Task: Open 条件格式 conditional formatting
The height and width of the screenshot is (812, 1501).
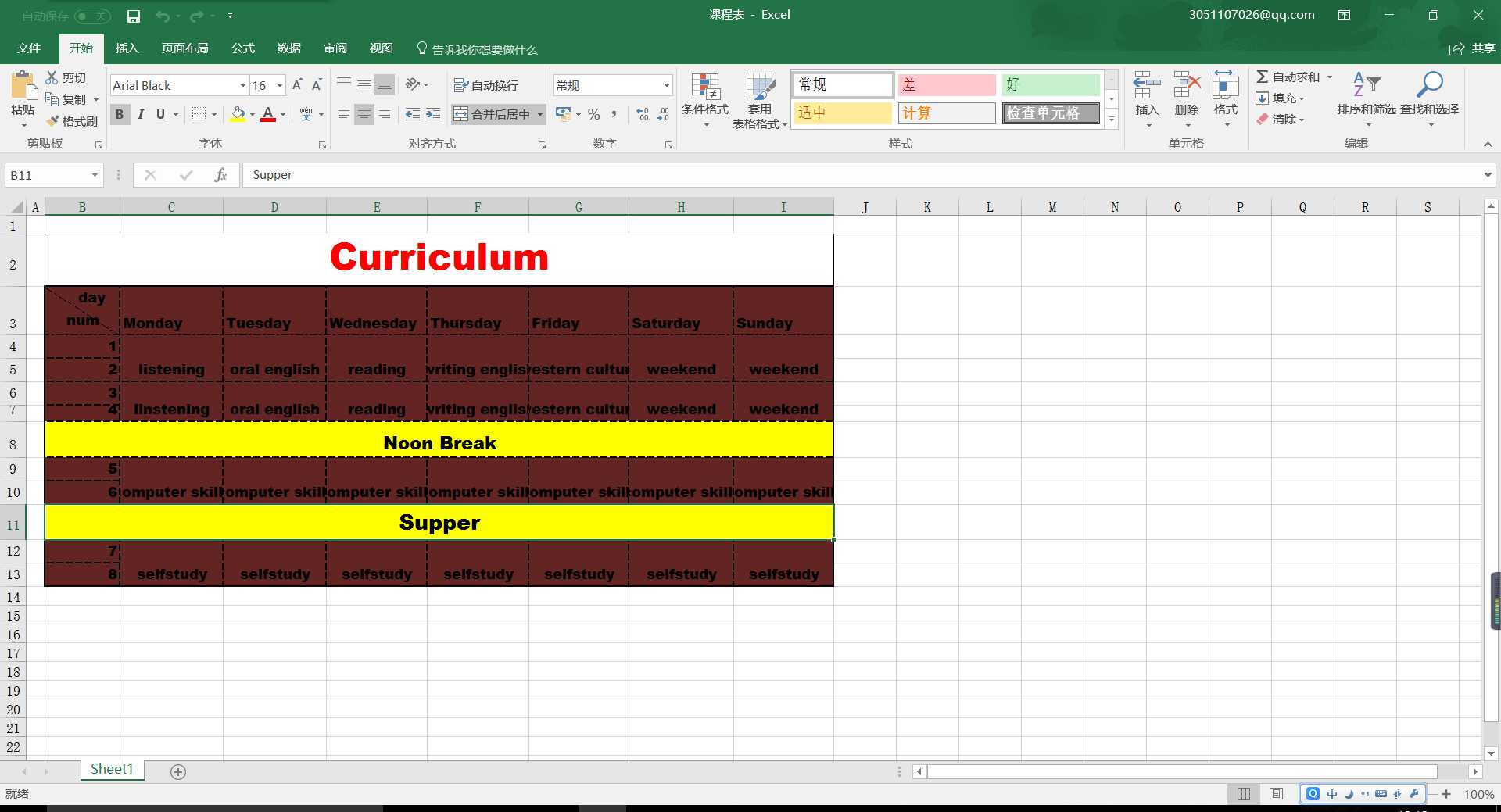Action: click(x=705, y=100)
